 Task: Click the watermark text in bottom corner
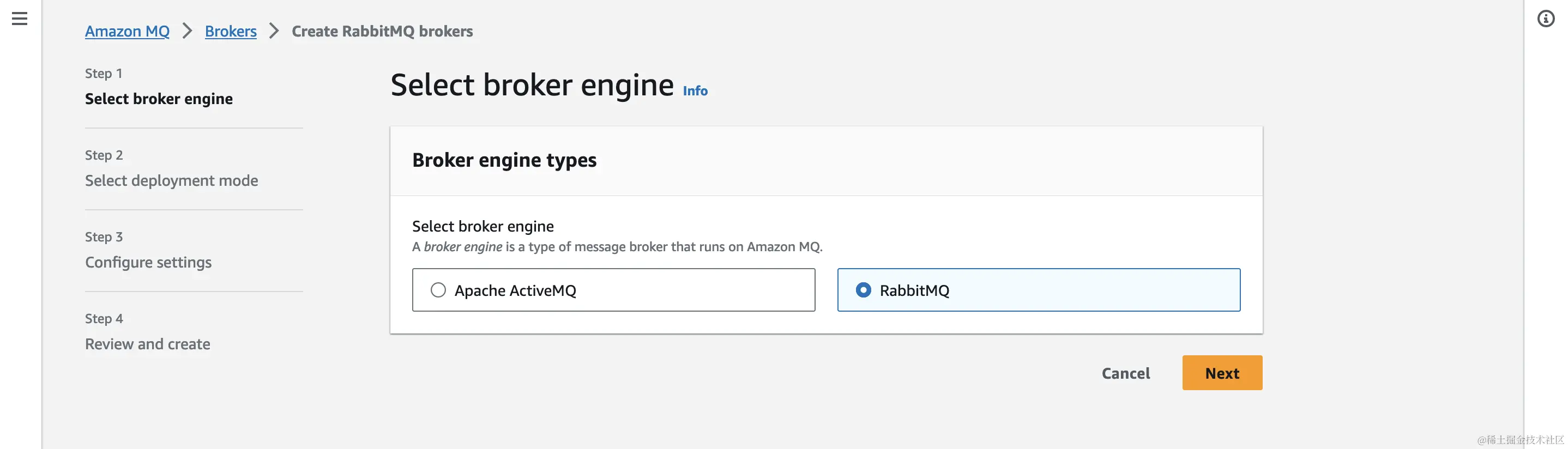[1520, 439]
